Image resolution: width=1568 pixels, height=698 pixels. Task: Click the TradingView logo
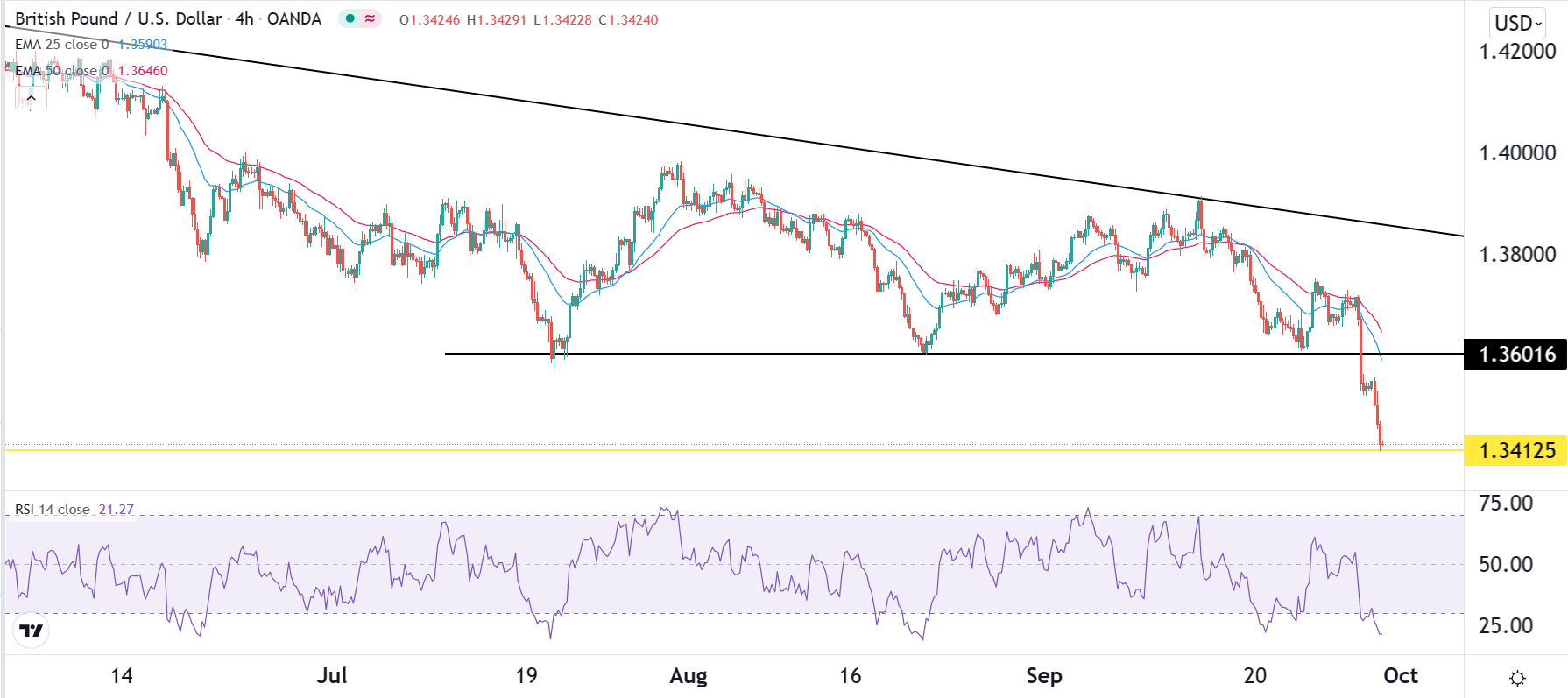pos(32,631)
